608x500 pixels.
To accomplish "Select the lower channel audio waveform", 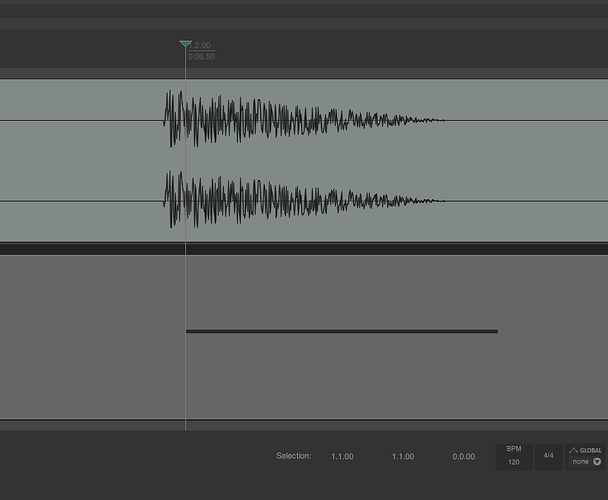I will click(x=304, y=199).
